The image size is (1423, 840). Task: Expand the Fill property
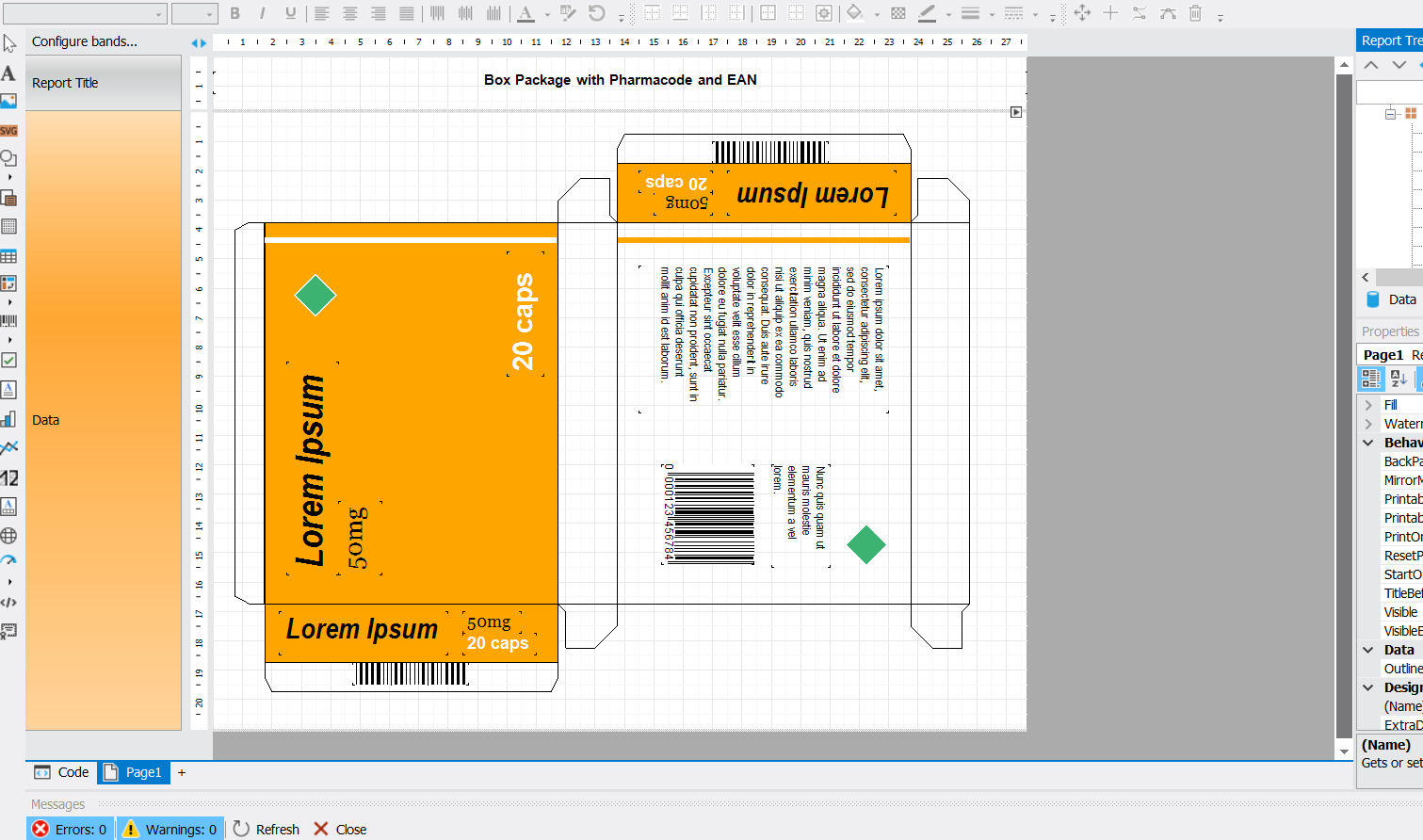tap(1368, 405)
